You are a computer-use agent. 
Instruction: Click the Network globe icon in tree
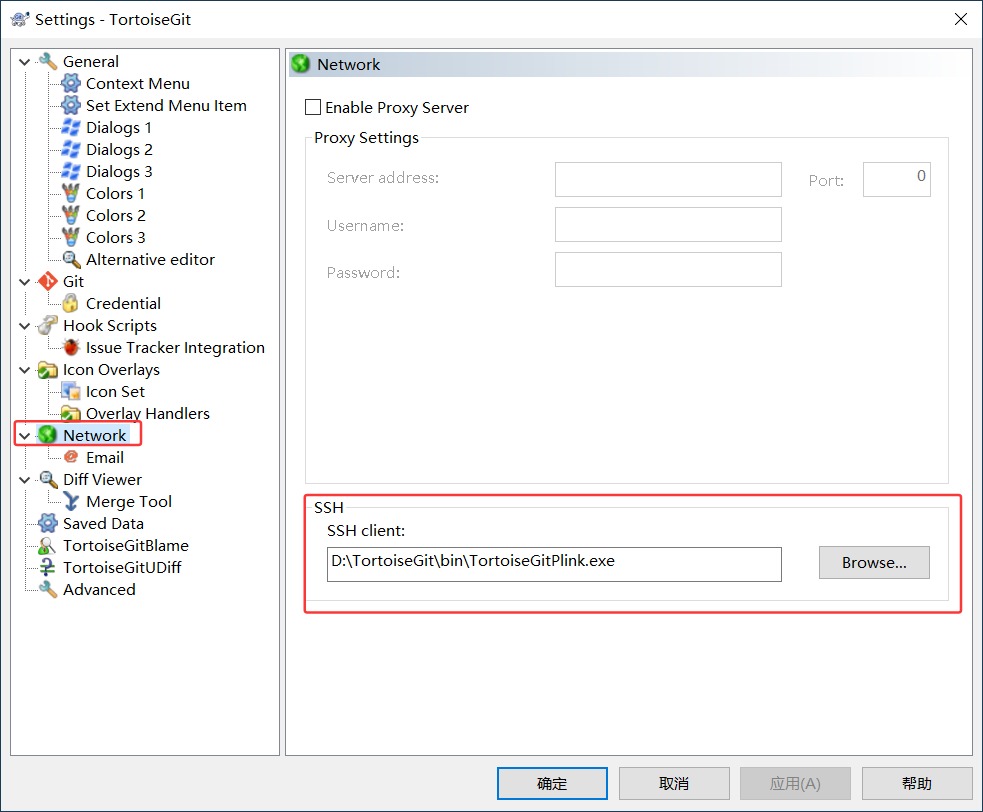tap(48, 435)
